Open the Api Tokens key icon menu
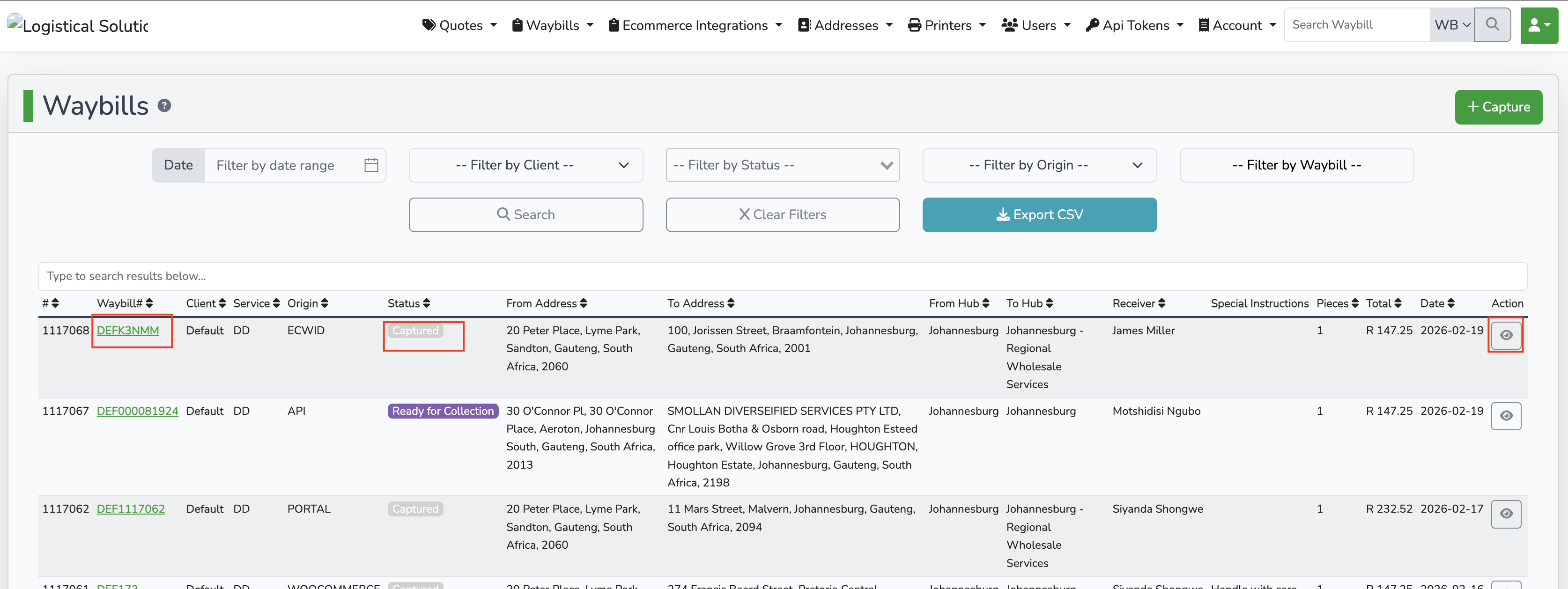This screenshot has height=589, width=1568. (x=1093, y=25)
